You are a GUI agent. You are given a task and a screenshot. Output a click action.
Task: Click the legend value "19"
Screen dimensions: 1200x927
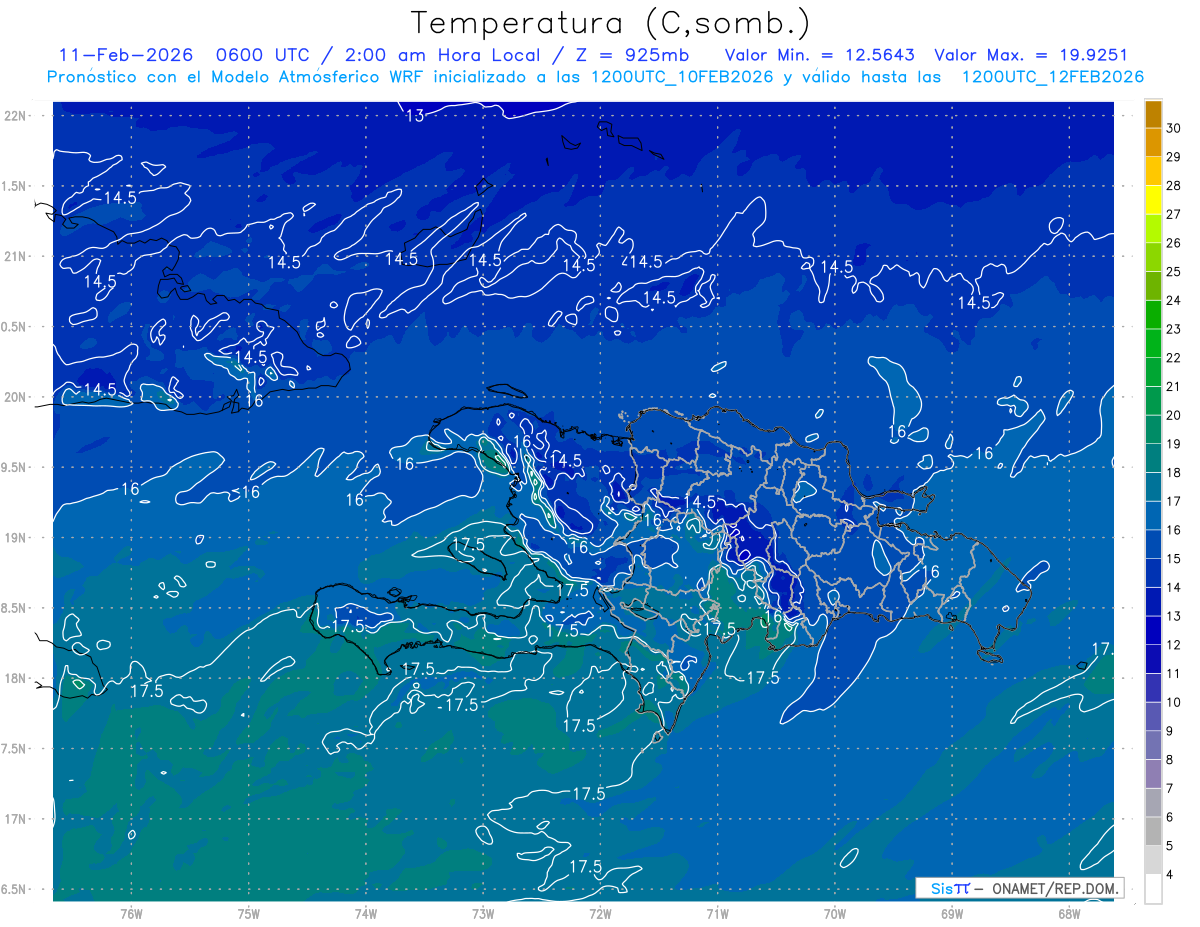tap(1175, 444)
